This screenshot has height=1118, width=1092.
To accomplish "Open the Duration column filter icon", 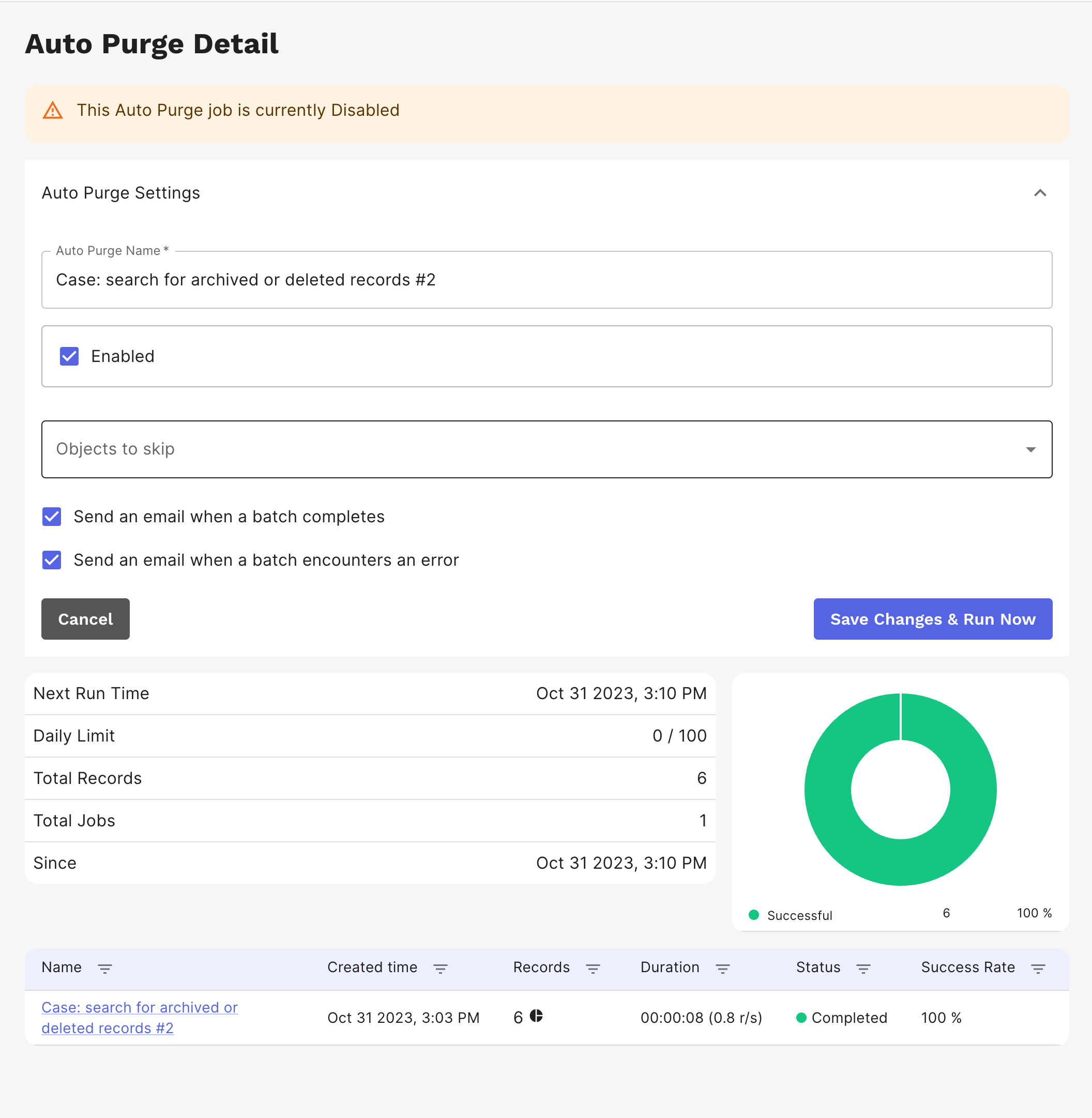I will point(722,968).
